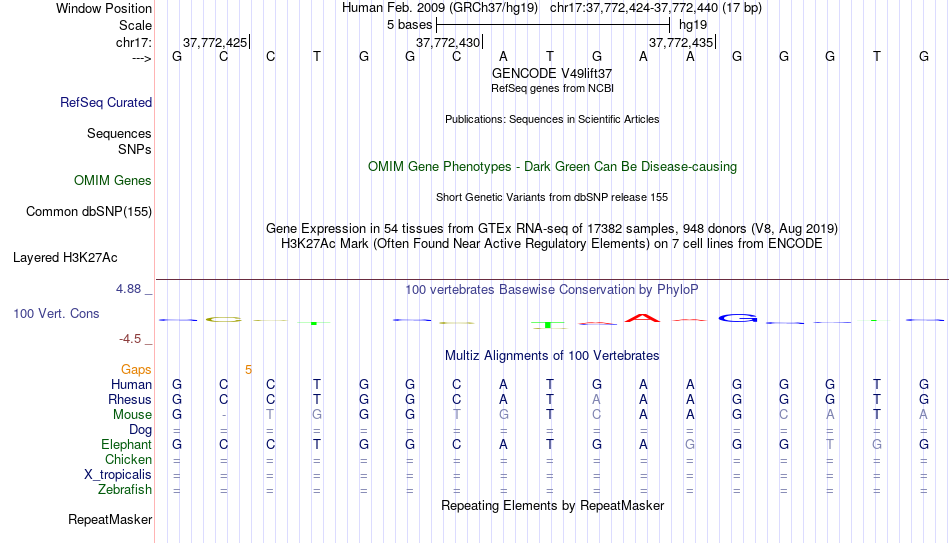The width and height of the screenshot is (950, 543).
Task: Select the Sequences track label
Action: point(119,133)
